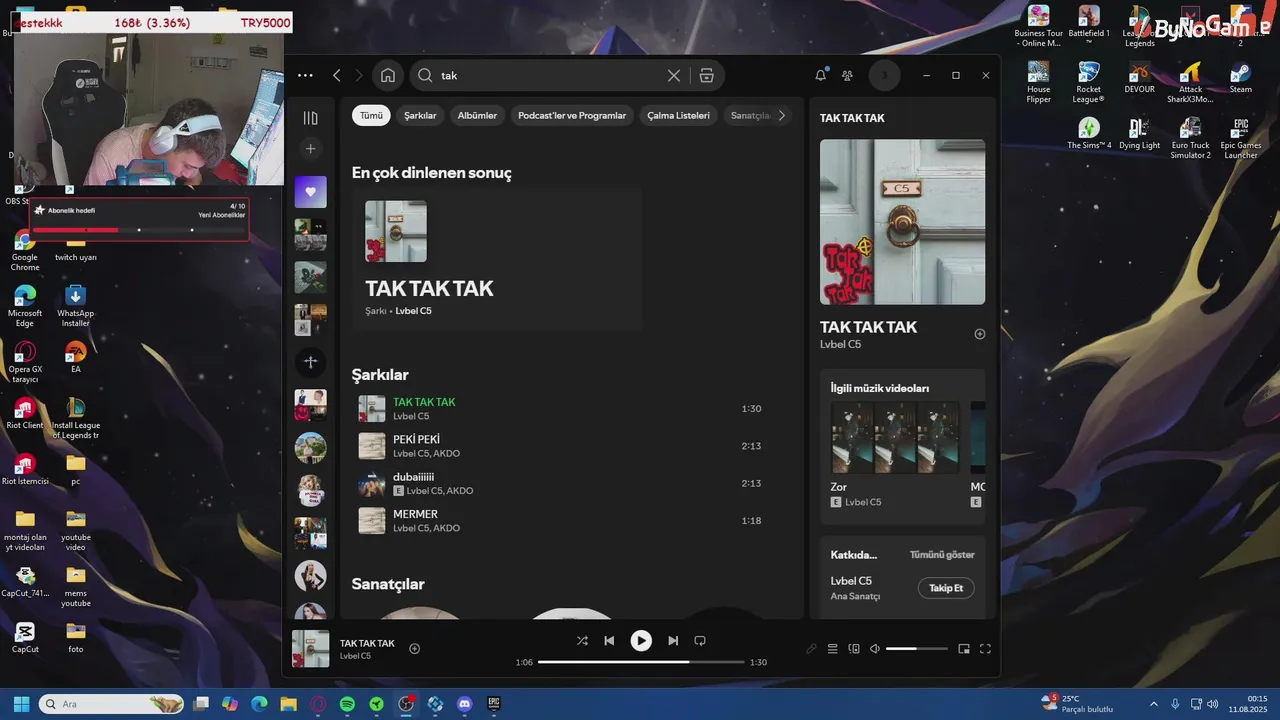The height and width of the screenshot is (720, 1280).
Task: Select the CapCut desktop icon
Action: 25,638
